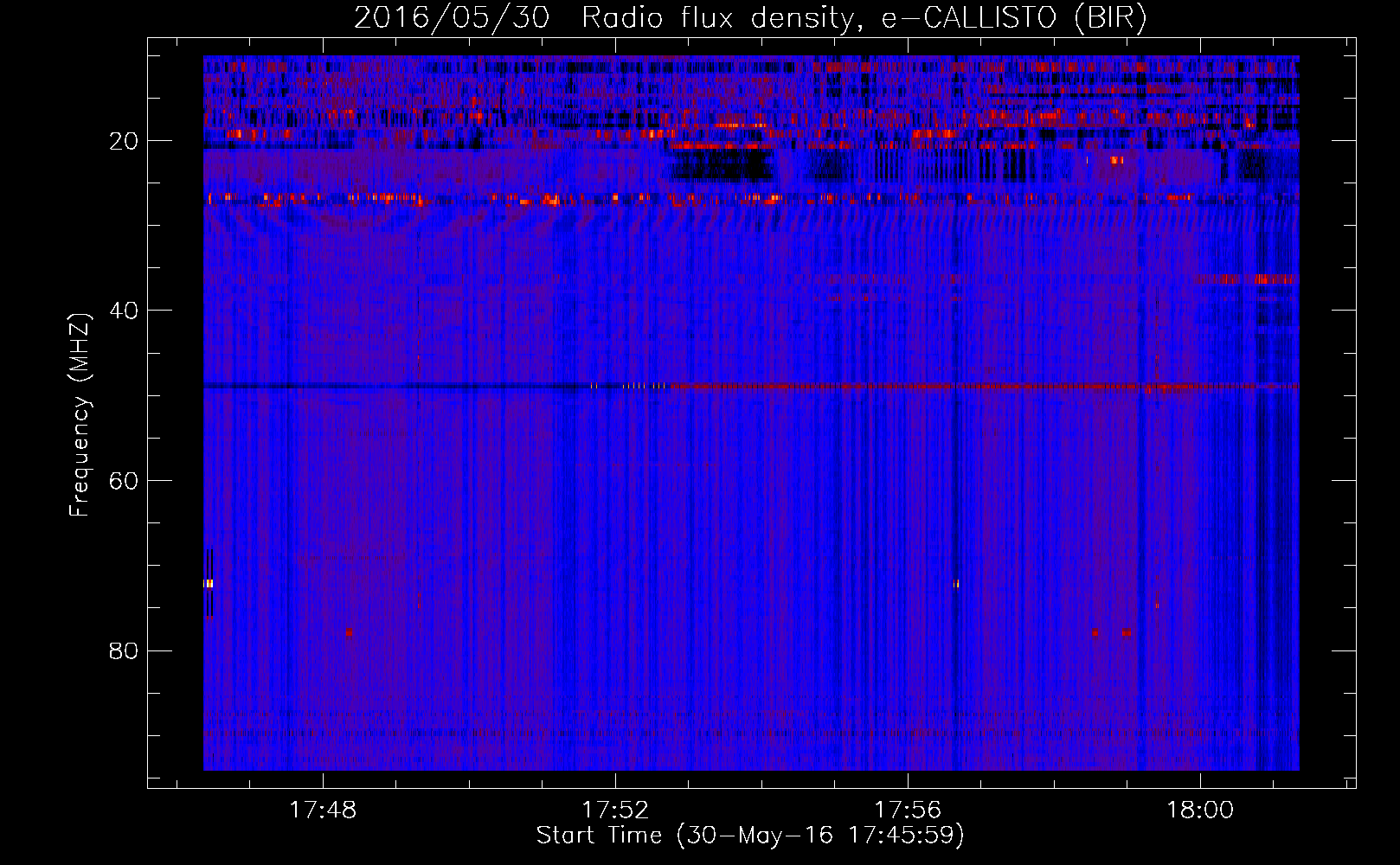Click the '80' frequency tick label
1400x865 pixels.
[124, 650]
